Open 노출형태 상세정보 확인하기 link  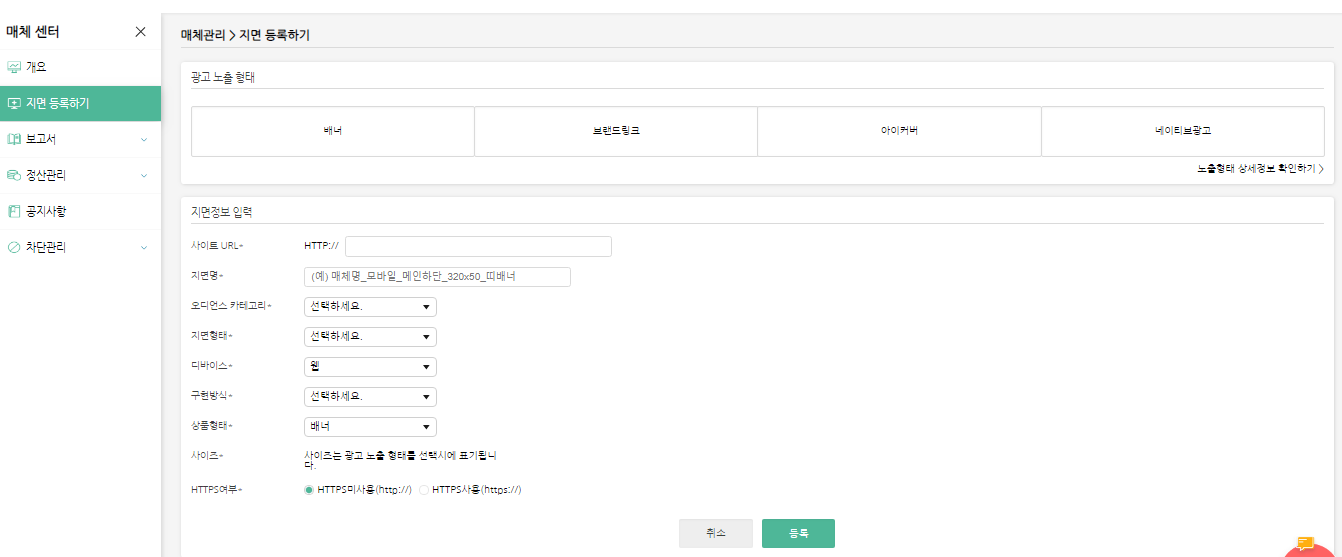[1260, 169]
